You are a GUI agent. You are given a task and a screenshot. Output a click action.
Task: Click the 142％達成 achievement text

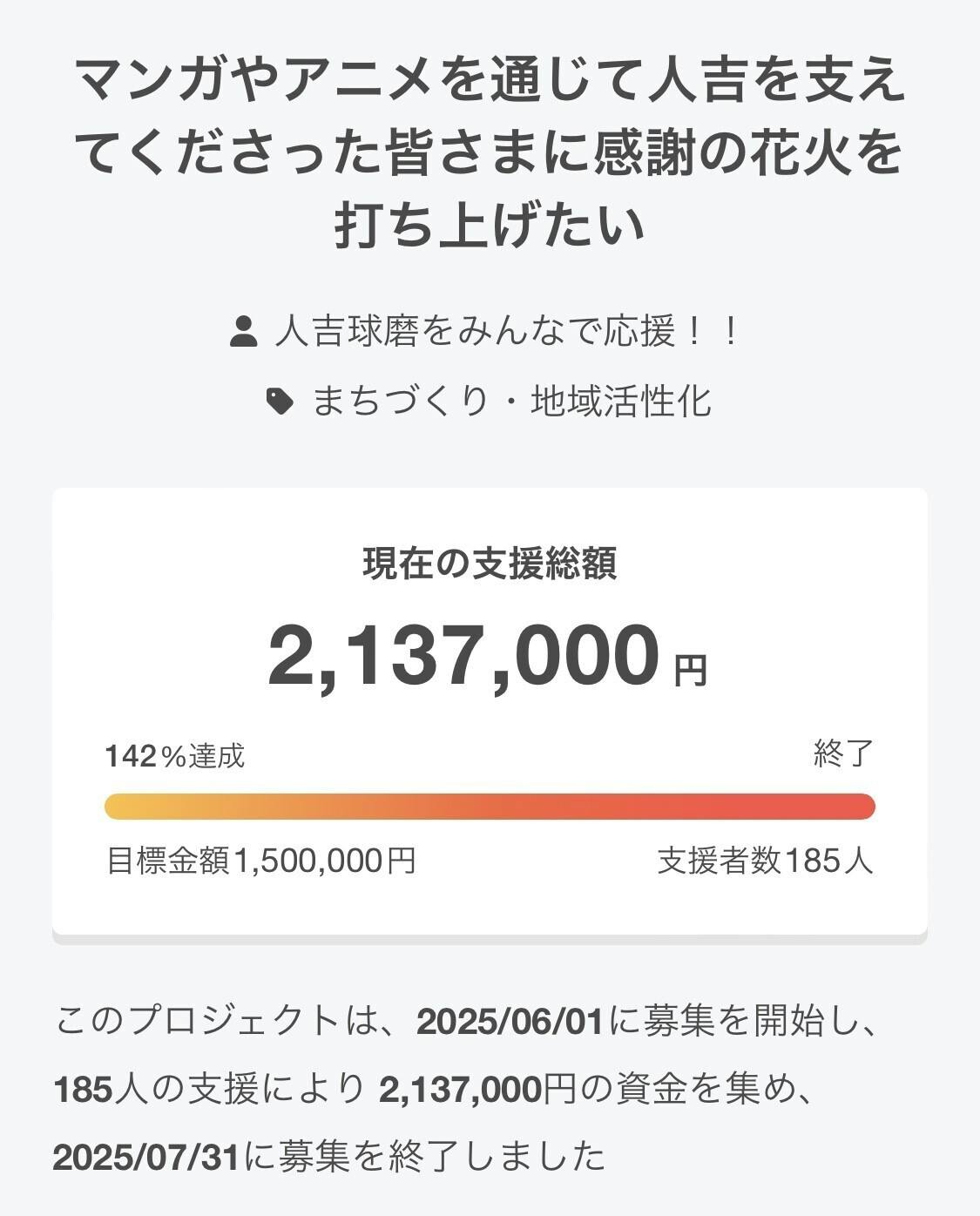[175, 756]
